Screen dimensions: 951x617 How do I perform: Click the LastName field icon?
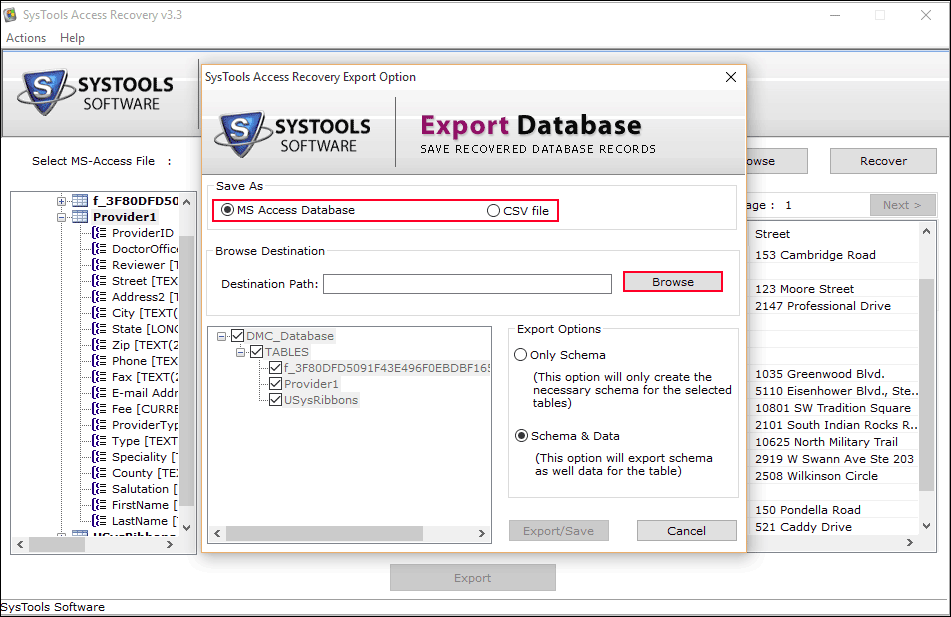tap(99, 521)
